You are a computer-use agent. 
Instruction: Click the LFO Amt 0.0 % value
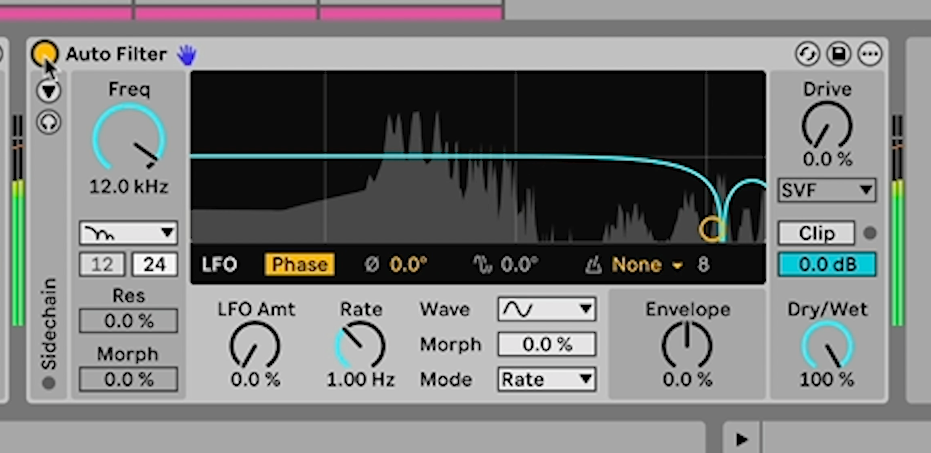pyautogui.click(x=255, y=380)
